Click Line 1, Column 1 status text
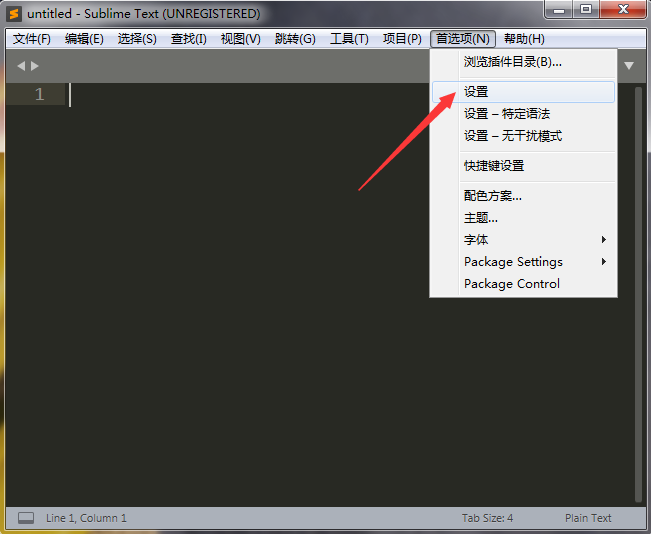The image size is (651, 534). (x=86, y=518)
